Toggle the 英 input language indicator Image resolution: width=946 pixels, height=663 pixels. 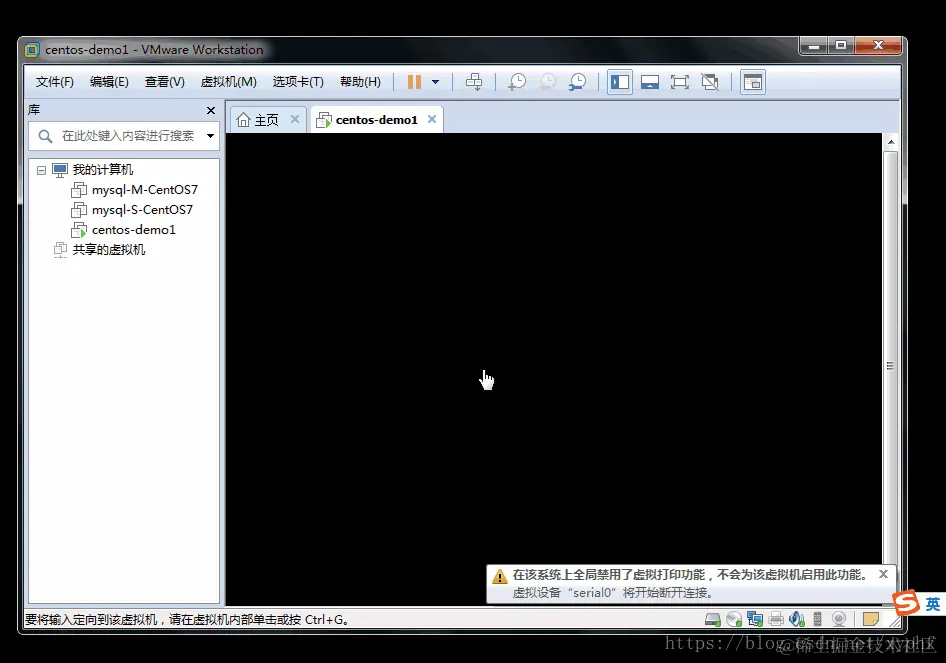click(x=933, y=604)
